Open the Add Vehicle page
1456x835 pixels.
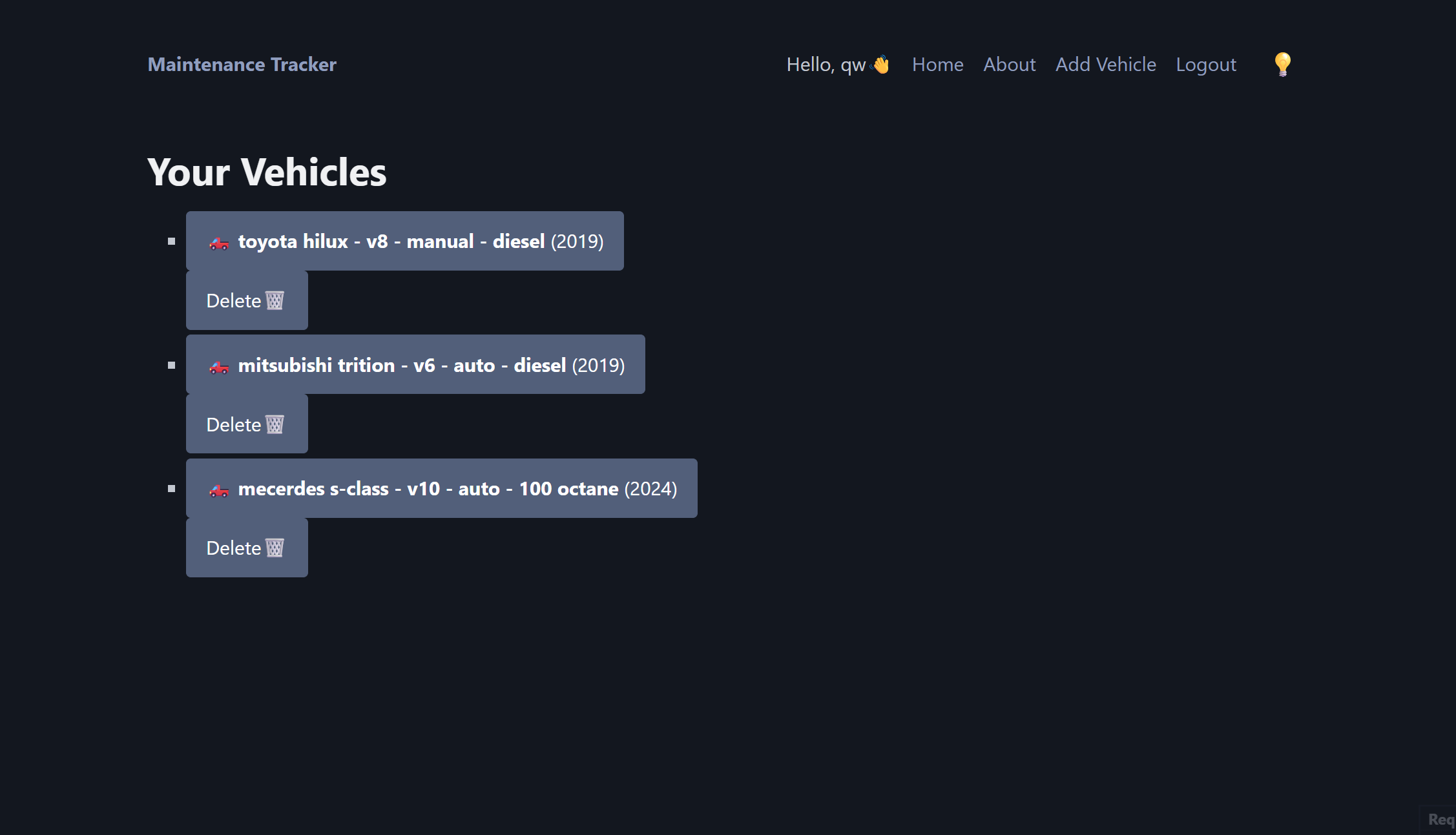point(1105,65)
